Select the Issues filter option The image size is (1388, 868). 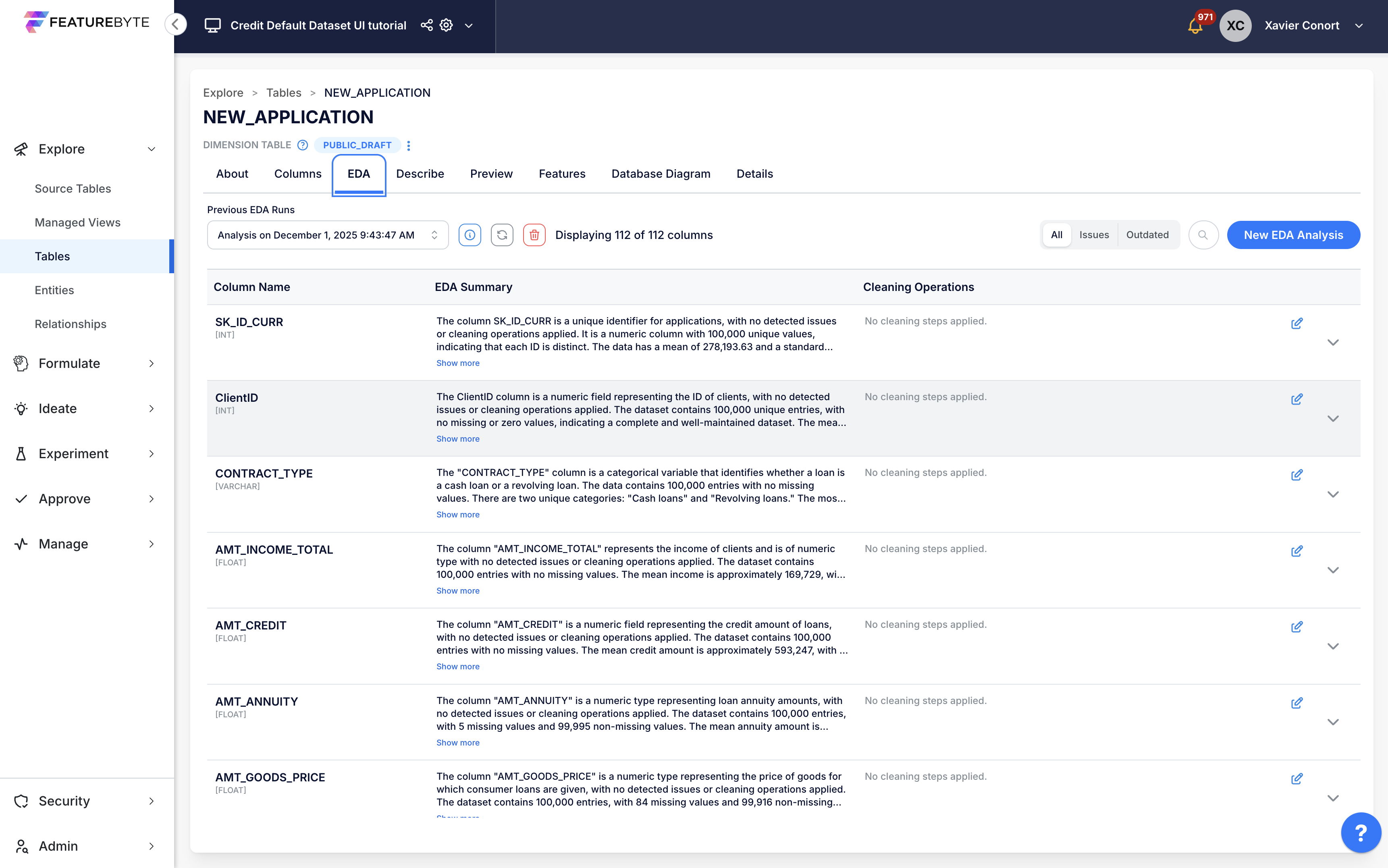click(1093, 235)
